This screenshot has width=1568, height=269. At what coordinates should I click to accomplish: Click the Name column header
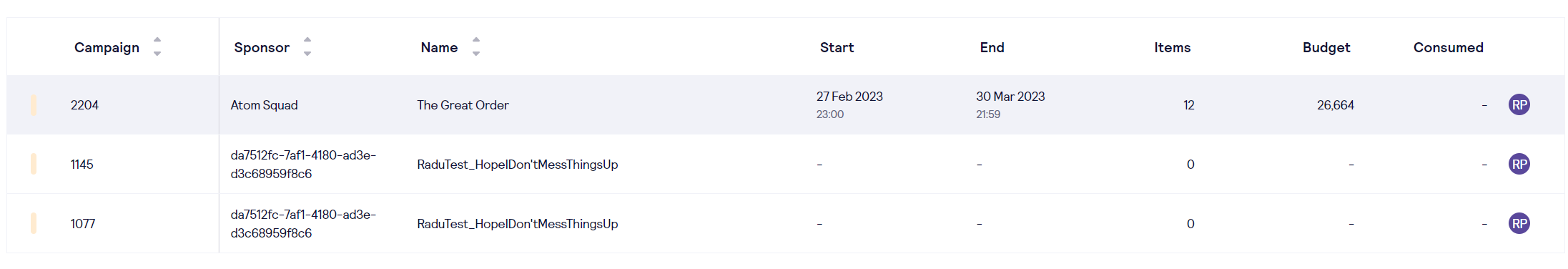pos(439,47)
